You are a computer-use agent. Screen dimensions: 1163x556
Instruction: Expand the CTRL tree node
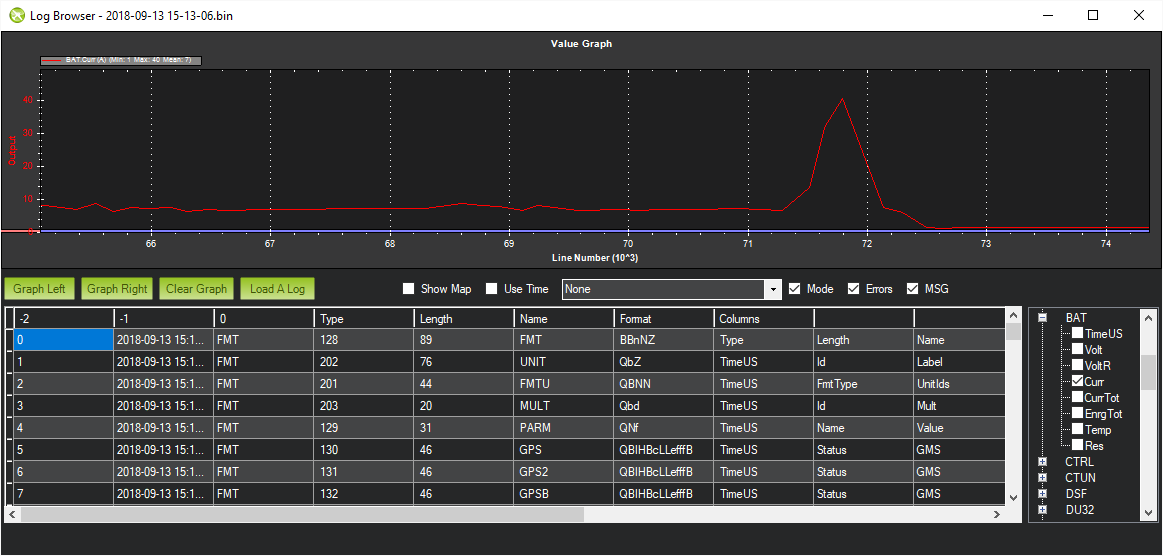(1042, 462)
